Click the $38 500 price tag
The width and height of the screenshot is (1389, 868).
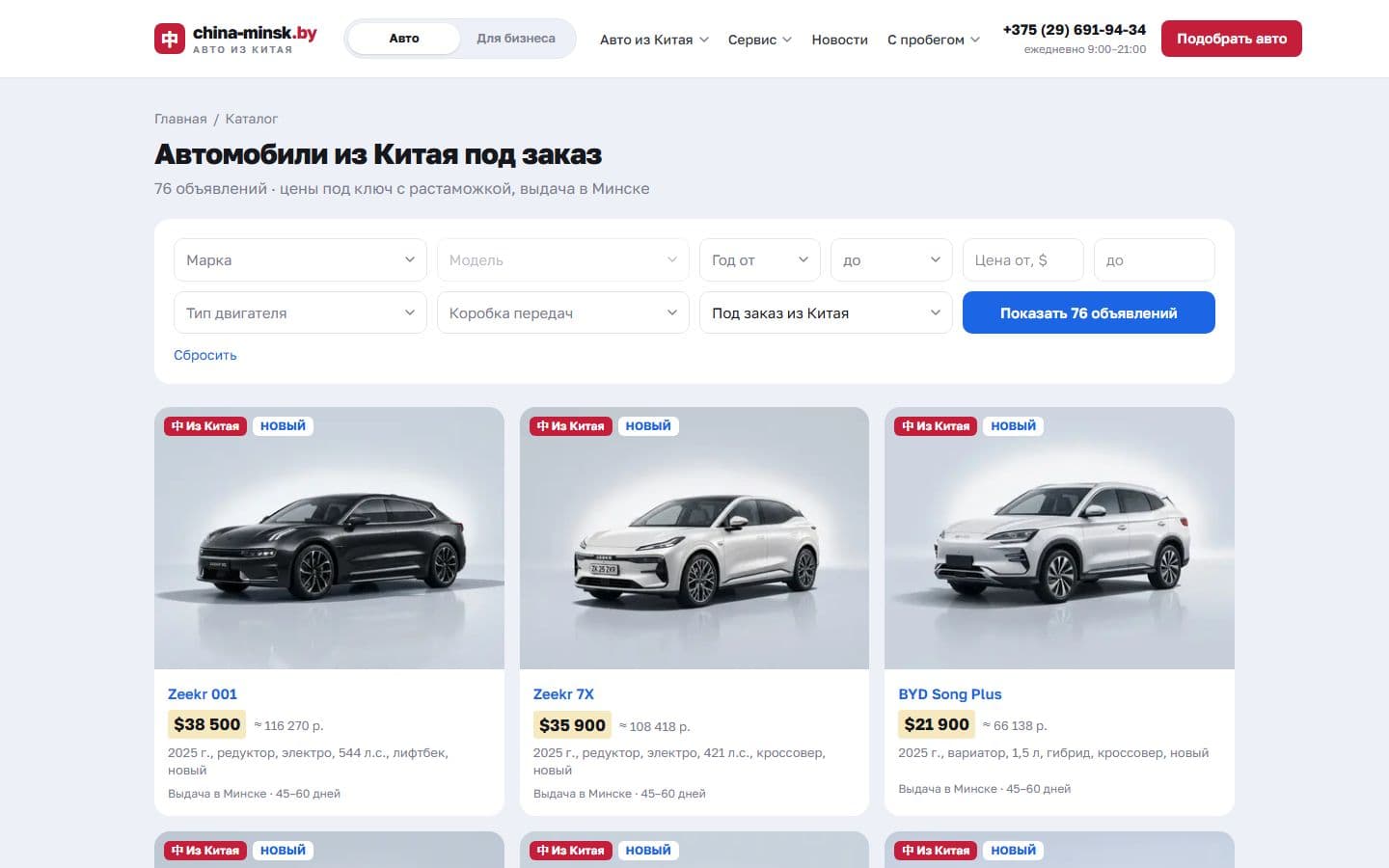pos(207,724)
